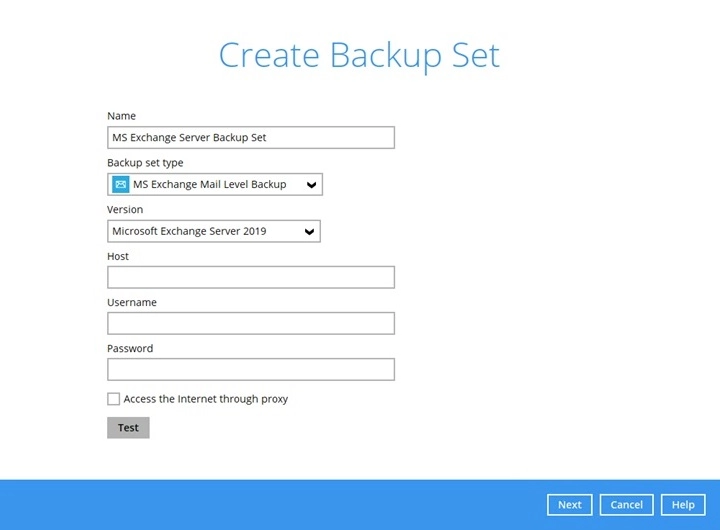The width and height of the screenshot is (720, 530).
Task: Click the envelope icon in Backup set type
Action: [x=121, y=184]
